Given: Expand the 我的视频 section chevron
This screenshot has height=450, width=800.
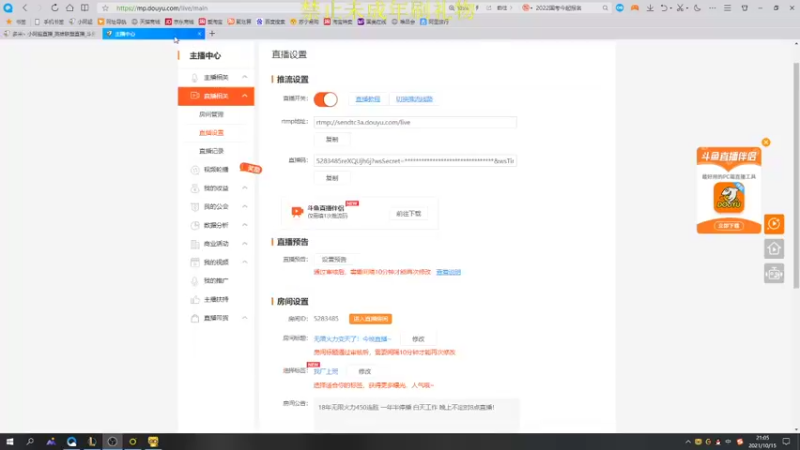Looking at the screenshot, I should point(244,262).
